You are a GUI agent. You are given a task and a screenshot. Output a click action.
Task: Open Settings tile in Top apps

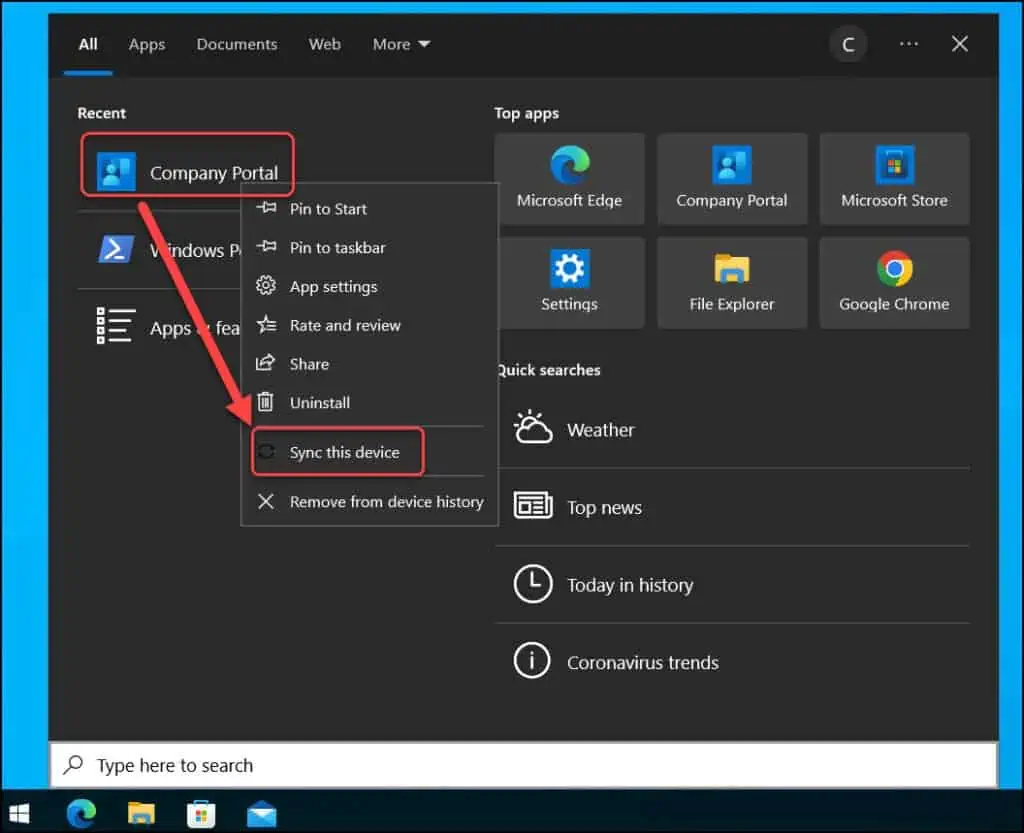coord(569,283)
